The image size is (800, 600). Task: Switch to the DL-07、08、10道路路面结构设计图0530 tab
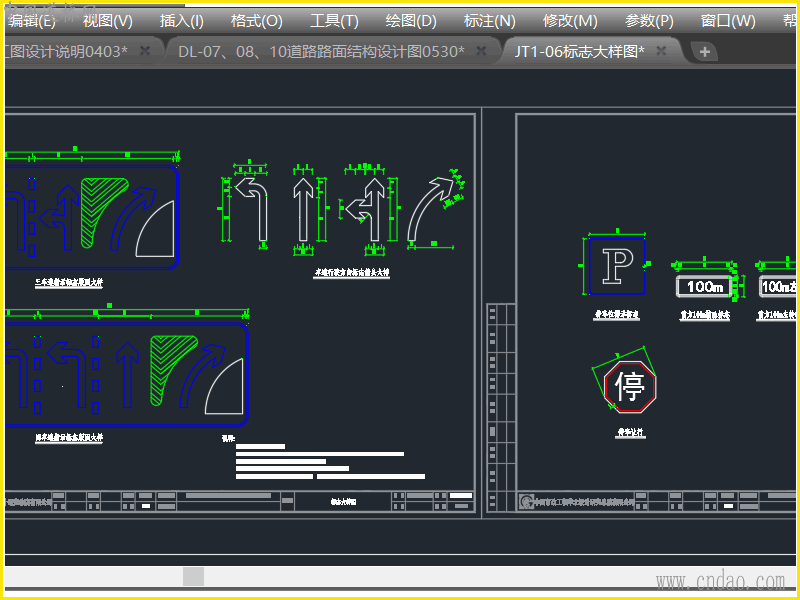point(320,51)
